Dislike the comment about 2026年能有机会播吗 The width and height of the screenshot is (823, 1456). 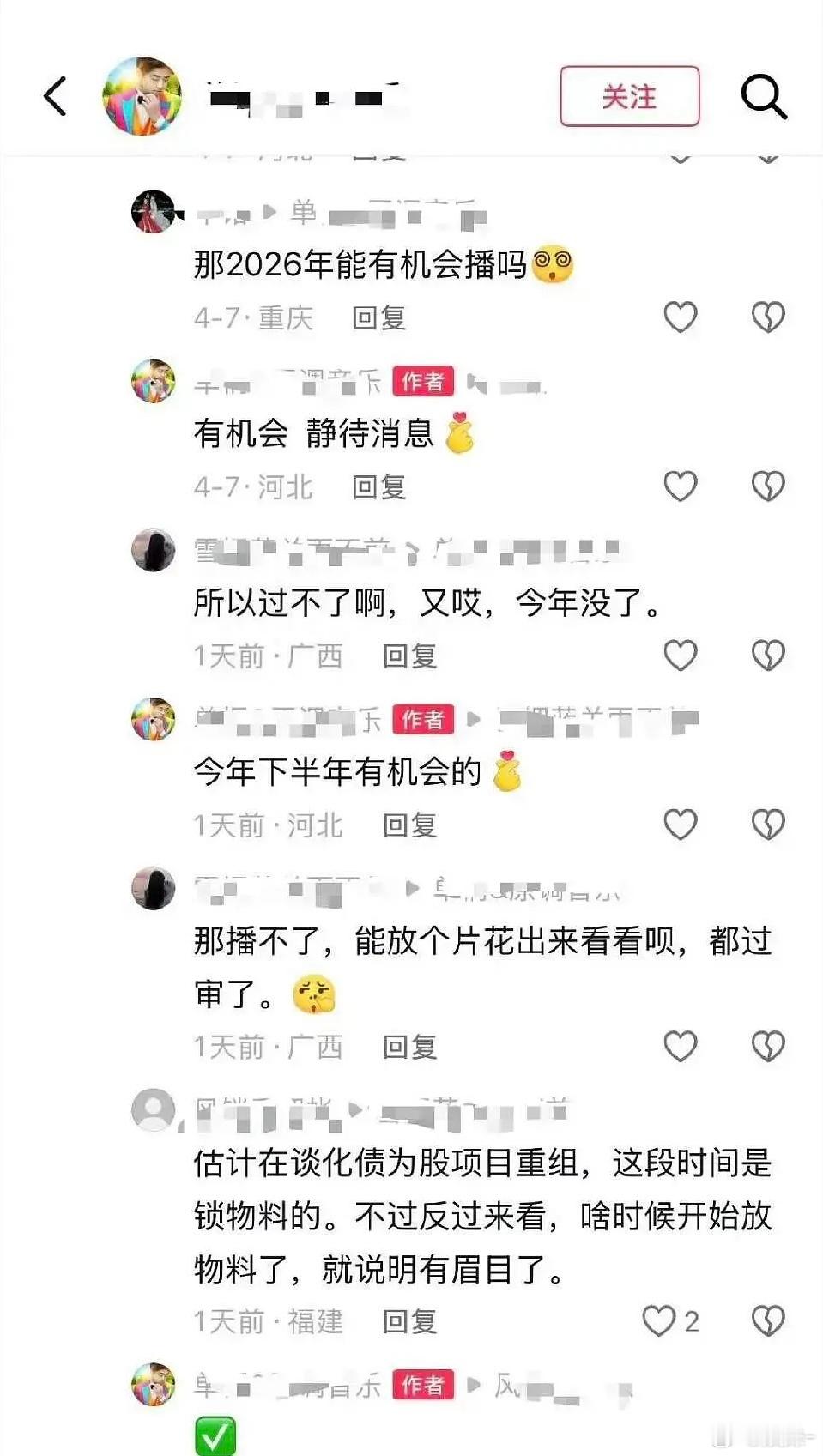click(x=768, y=317)
